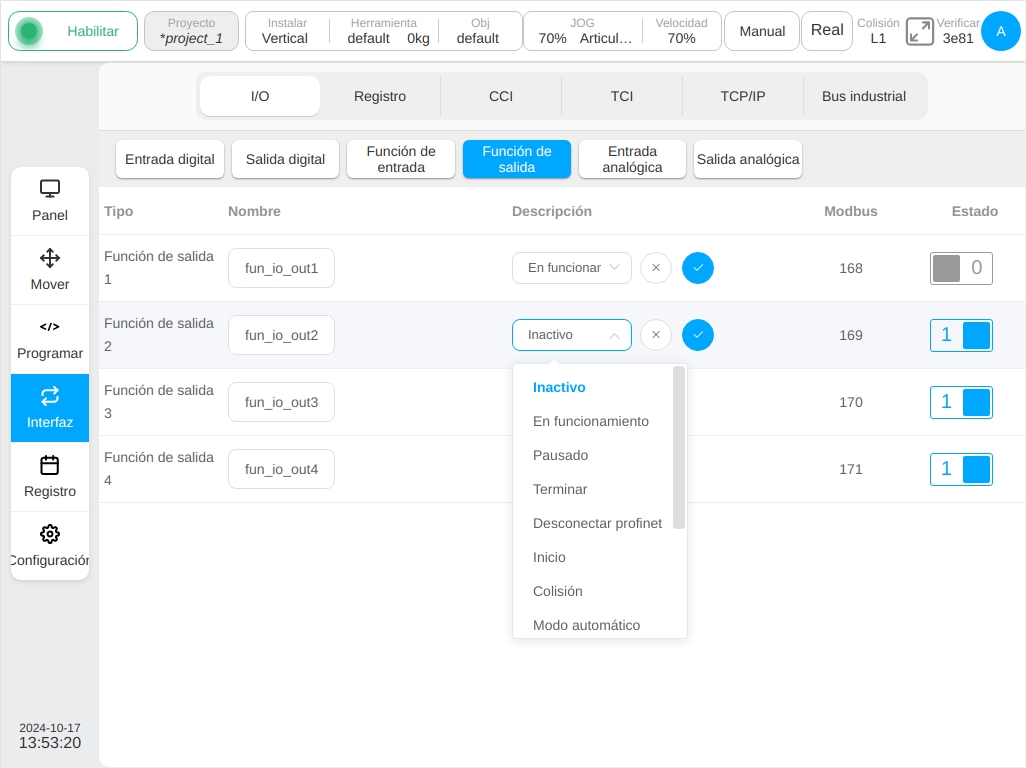Choose 'Modo automático' from the list

coord(593,625)
